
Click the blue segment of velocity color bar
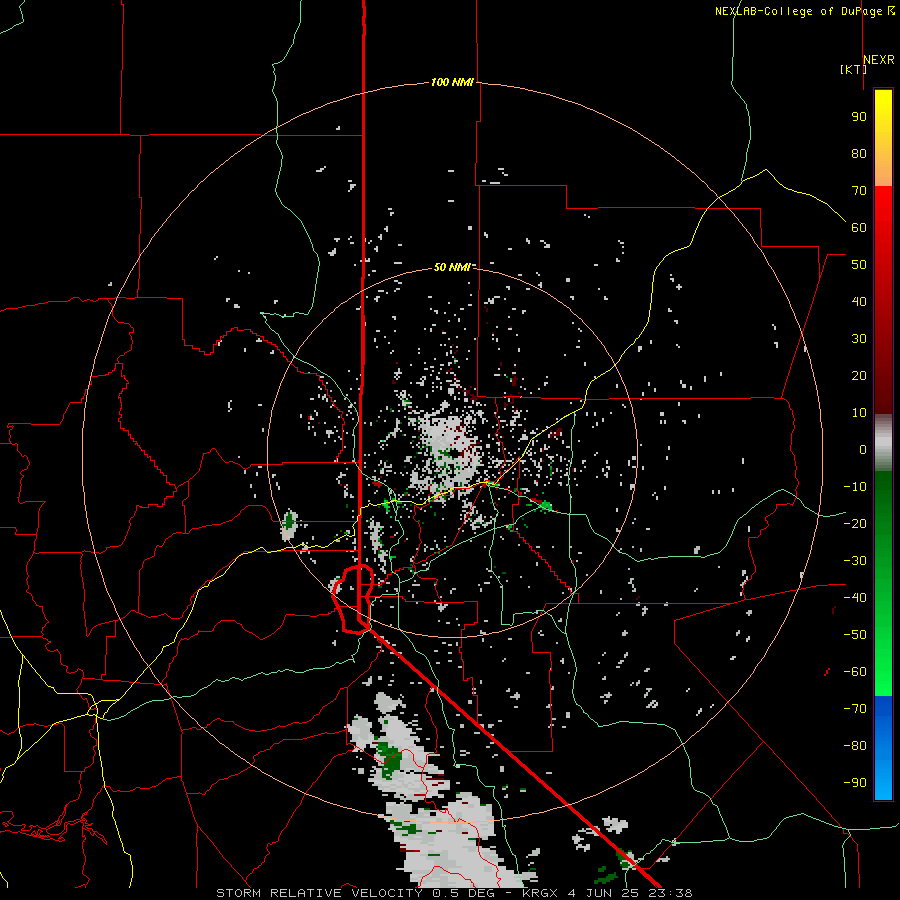(x=883, y=747)
